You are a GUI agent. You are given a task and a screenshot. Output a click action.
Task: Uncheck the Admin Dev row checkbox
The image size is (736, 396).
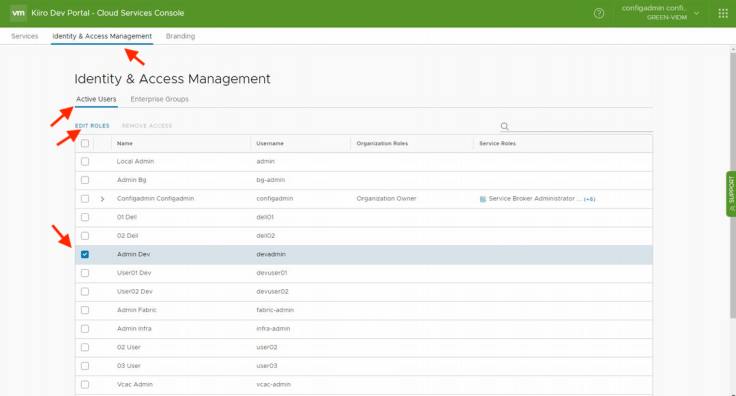(x=85, y=254)
